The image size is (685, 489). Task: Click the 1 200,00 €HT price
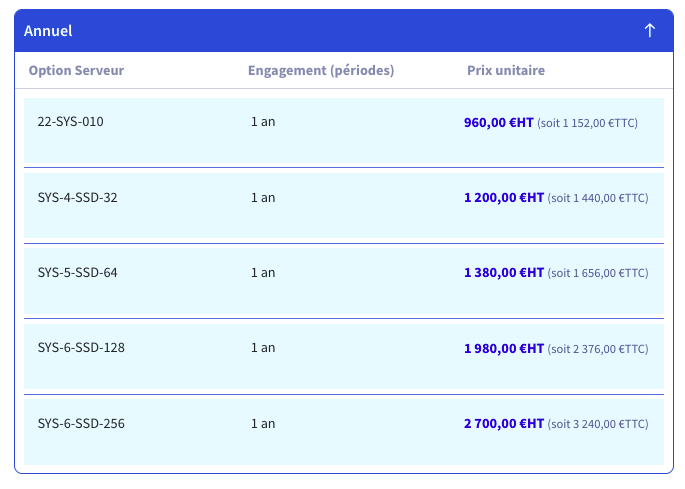pos(504,198)
